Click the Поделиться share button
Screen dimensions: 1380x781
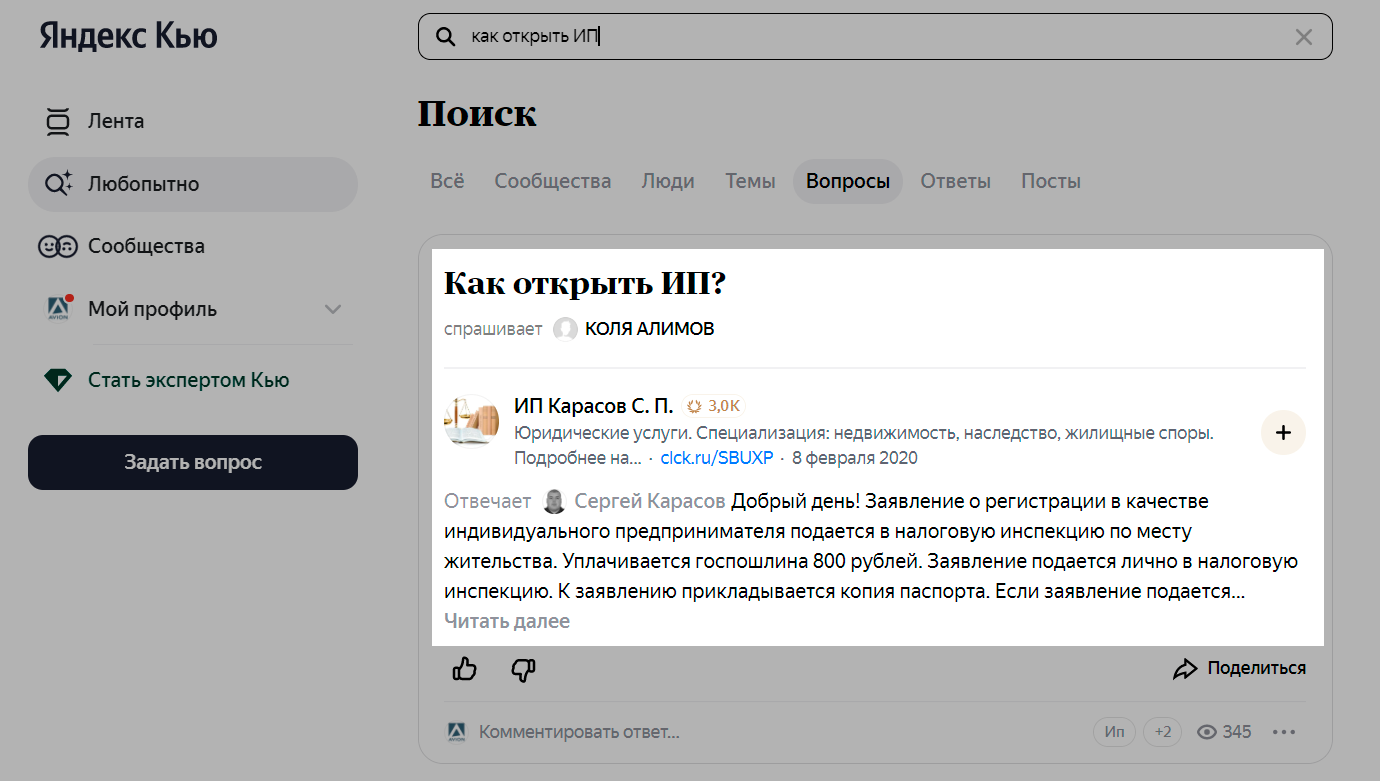pyautogui.click(x=1239, y=668)
